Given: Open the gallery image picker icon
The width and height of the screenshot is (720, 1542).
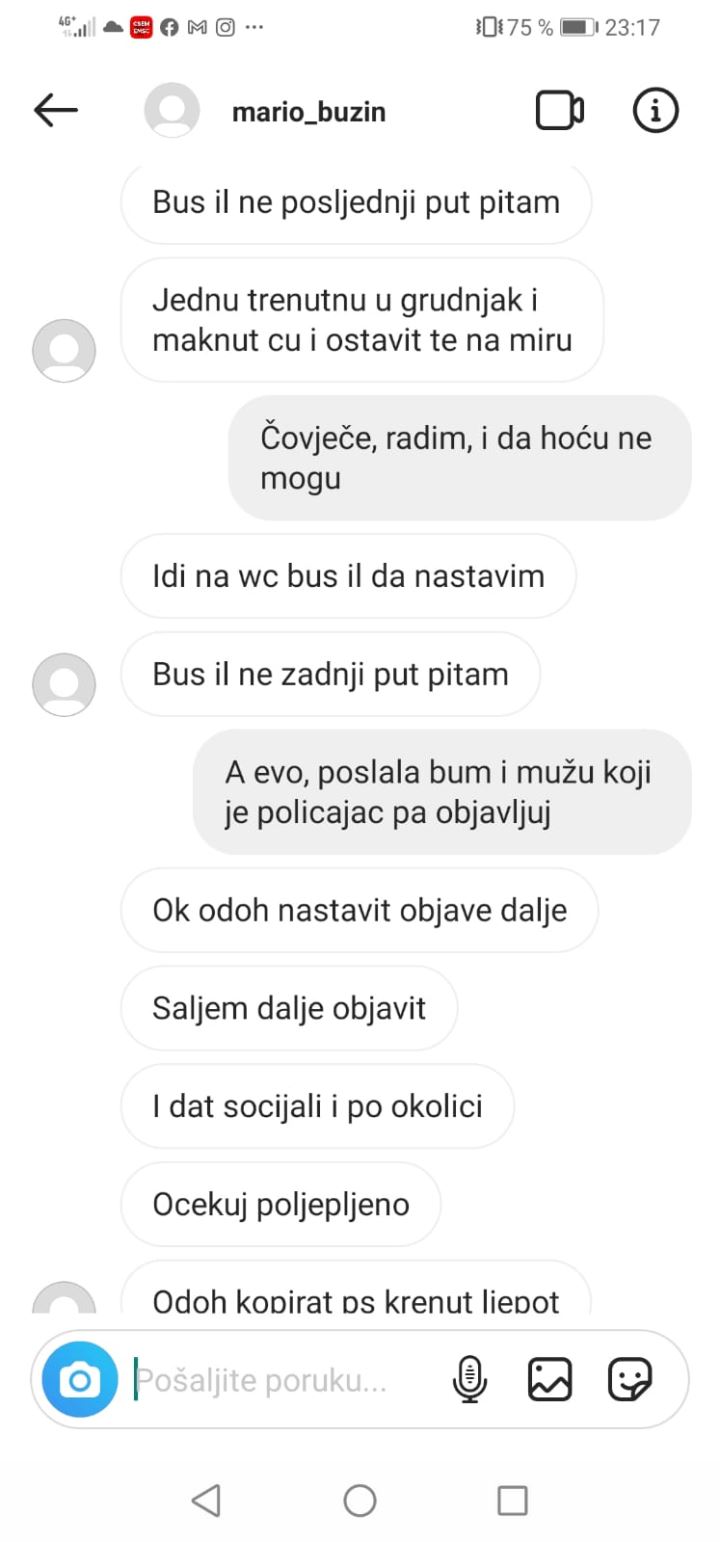Looking at the screenshot, I should click(550, 1381).
